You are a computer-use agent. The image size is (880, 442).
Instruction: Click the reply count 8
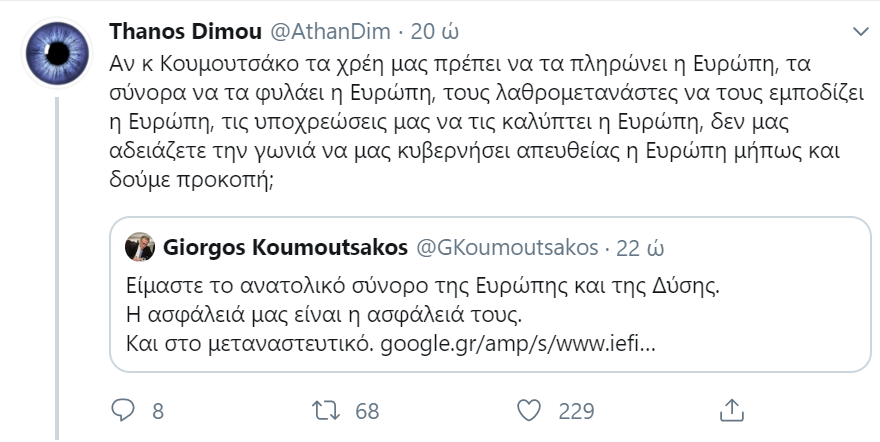(x=157, y=411)
